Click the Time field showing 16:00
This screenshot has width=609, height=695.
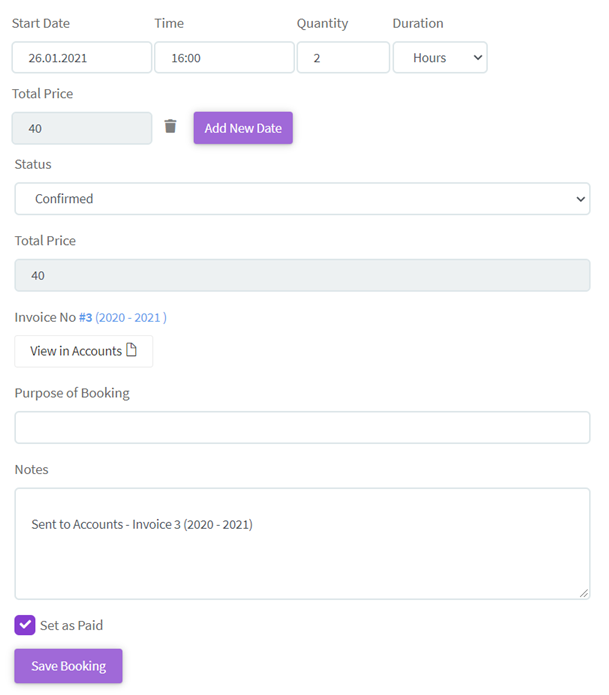click(x=224, y=58)
